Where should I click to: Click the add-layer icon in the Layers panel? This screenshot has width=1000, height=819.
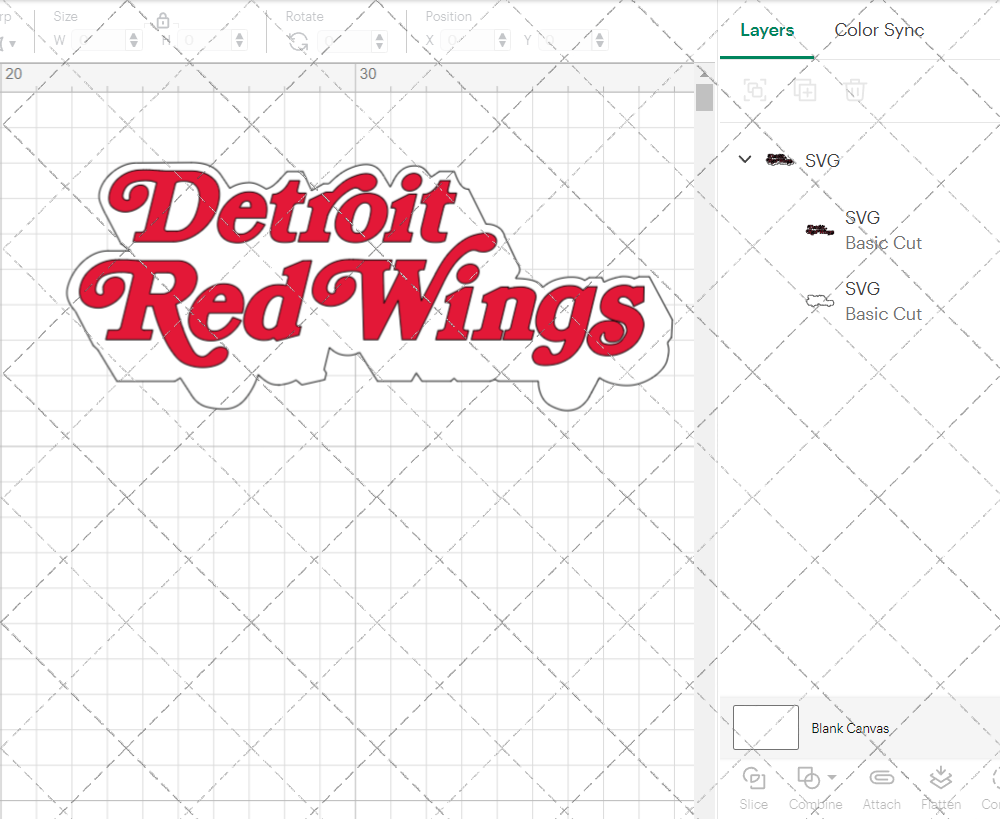pos(805,90)
